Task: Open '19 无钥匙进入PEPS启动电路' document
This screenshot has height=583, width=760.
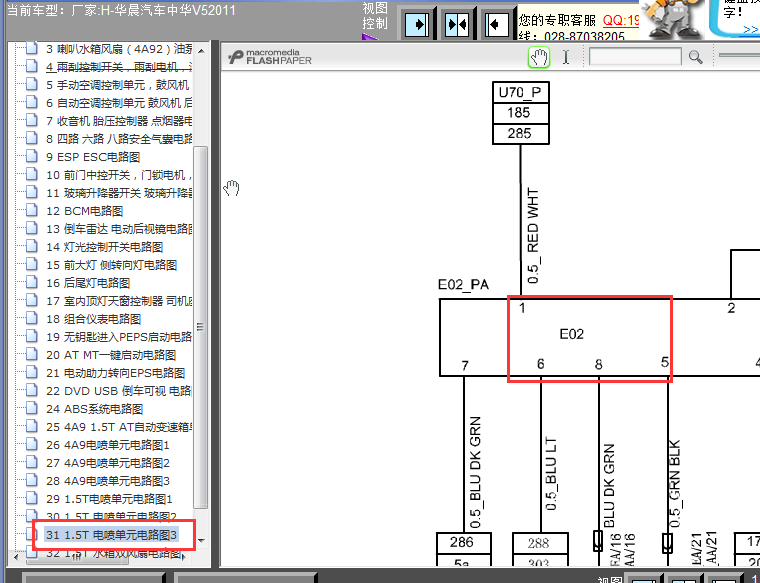Action: point(119,337)
